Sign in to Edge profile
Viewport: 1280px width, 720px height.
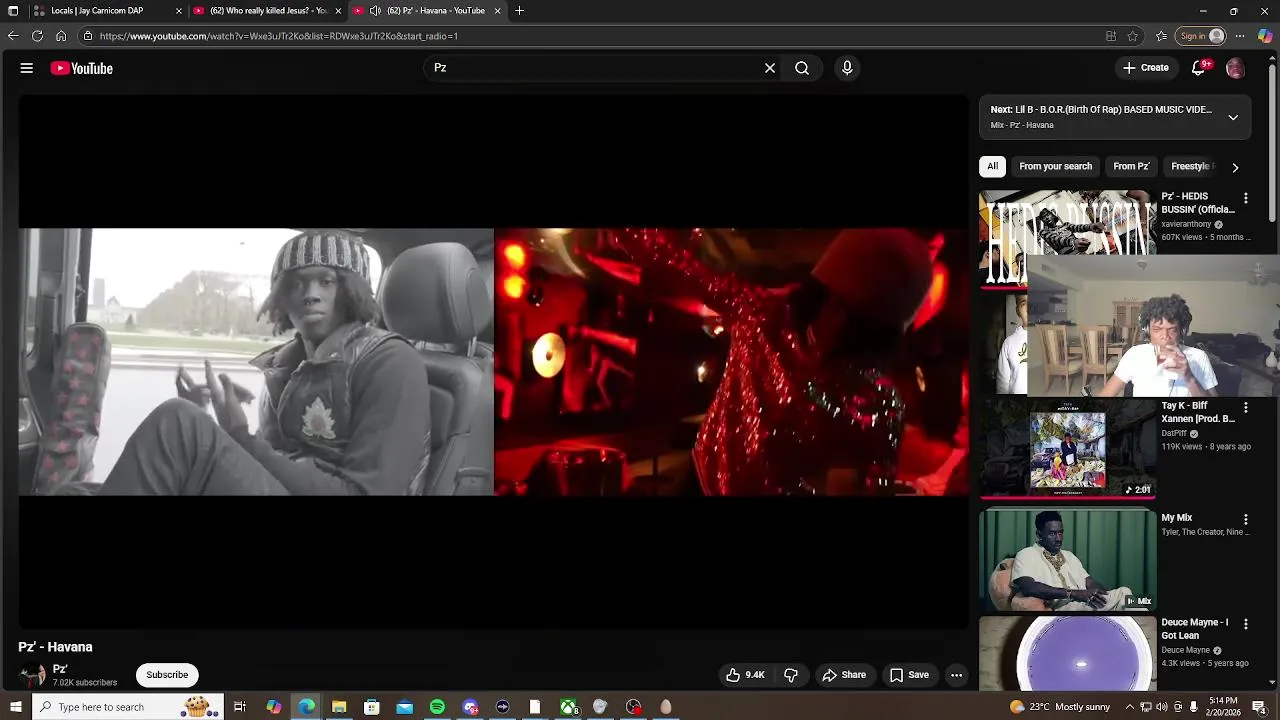(x=1202, y=36)
